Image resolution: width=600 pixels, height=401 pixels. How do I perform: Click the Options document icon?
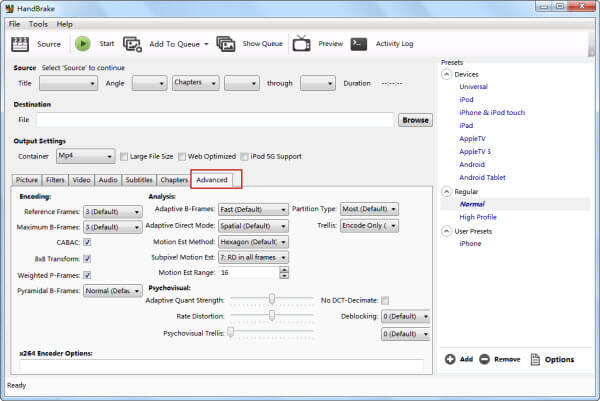coord(535,359)
